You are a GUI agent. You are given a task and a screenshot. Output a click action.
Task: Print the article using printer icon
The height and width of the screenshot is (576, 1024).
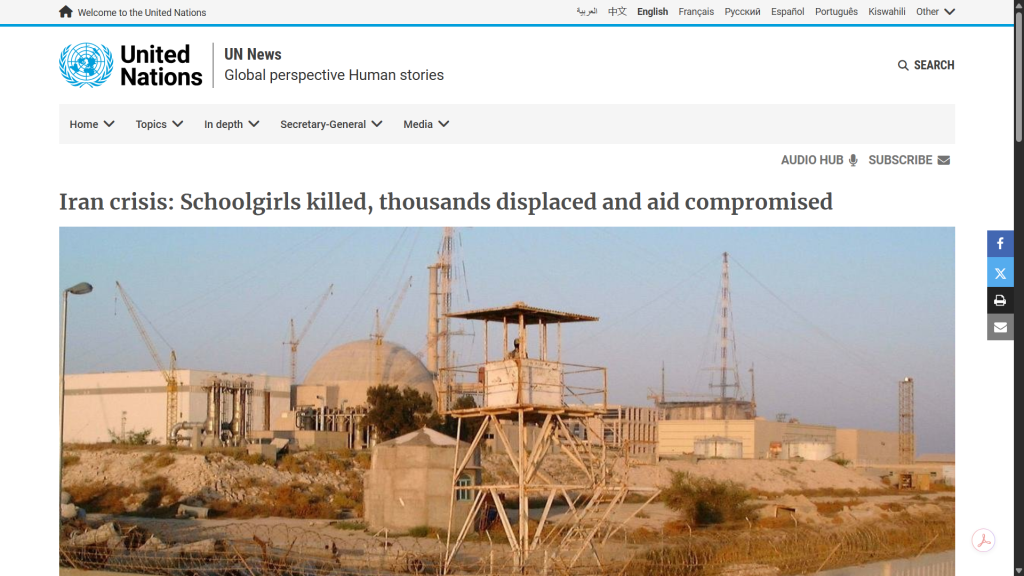(1000, 300)
